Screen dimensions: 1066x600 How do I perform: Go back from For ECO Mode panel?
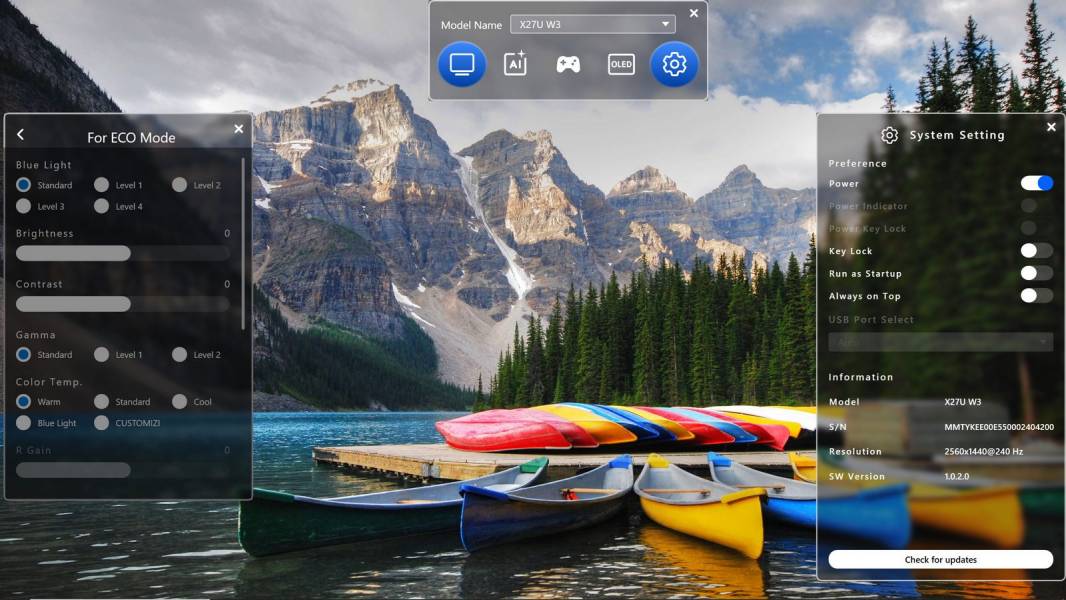point(20,135)
